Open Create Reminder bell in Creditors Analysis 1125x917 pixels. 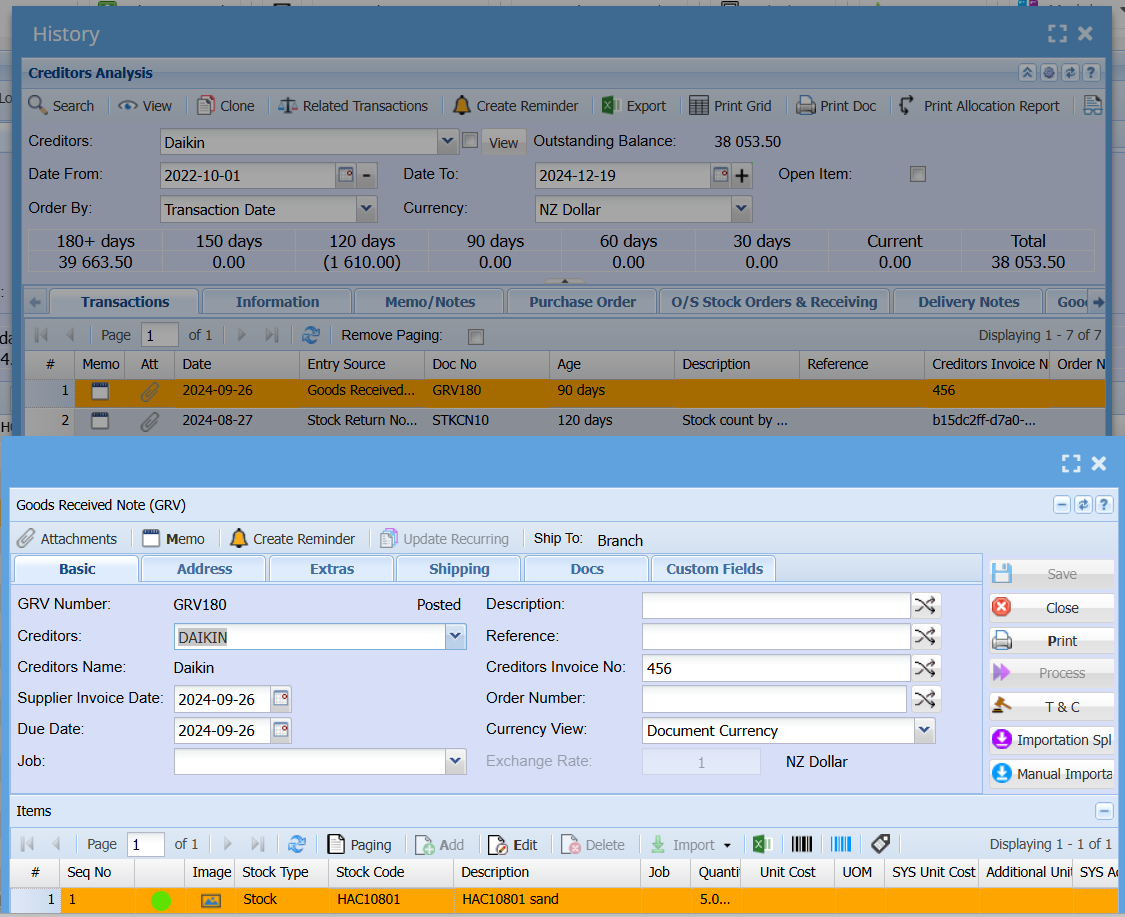click(x=461, y=106)
